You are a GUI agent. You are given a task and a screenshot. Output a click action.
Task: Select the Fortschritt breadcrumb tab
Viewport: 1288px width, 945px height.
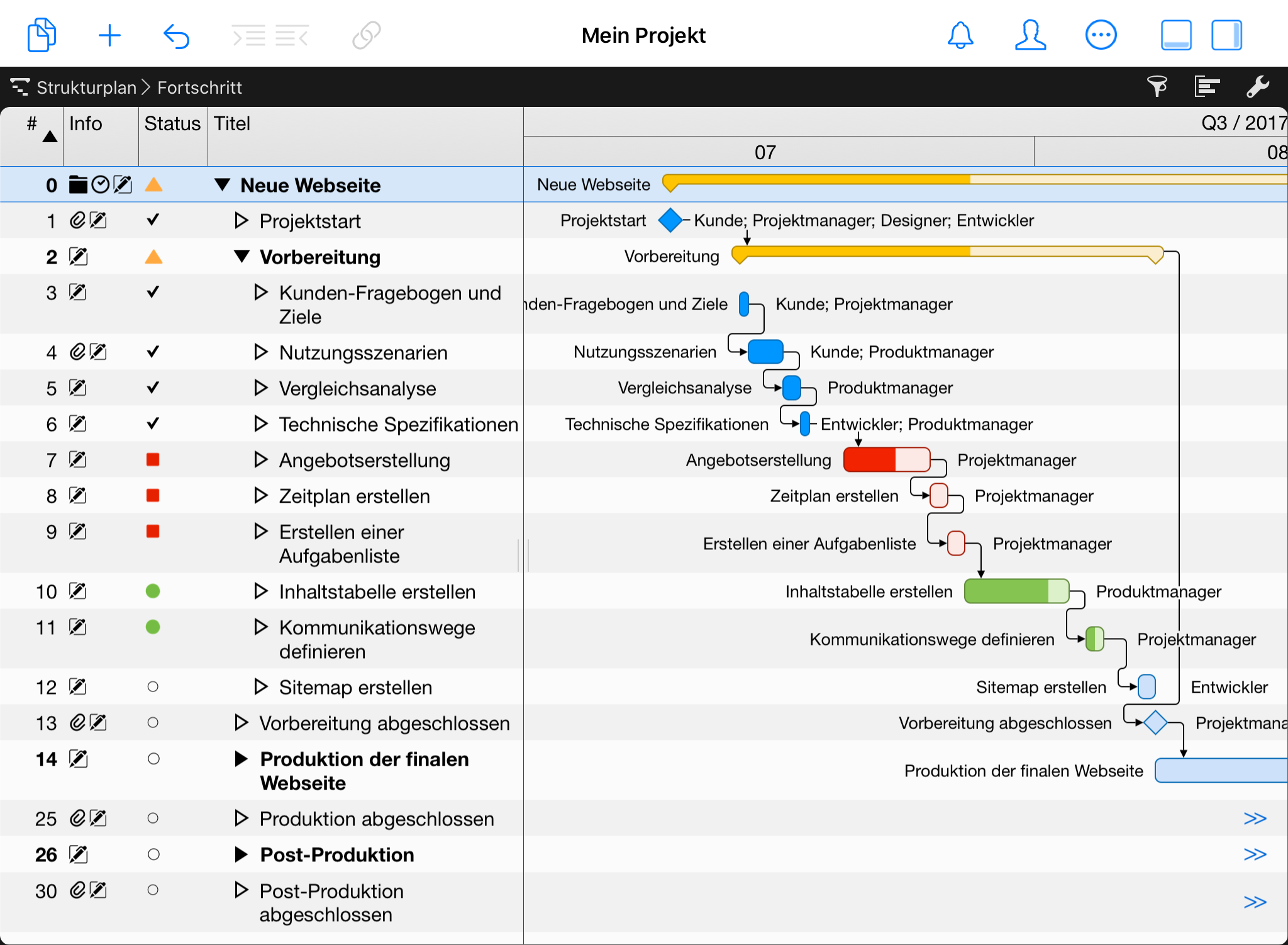[200, 88]
